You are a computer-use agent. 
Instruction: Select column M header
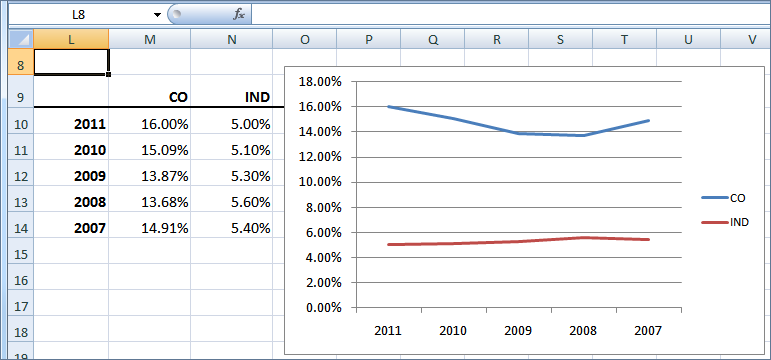[149, 40]
